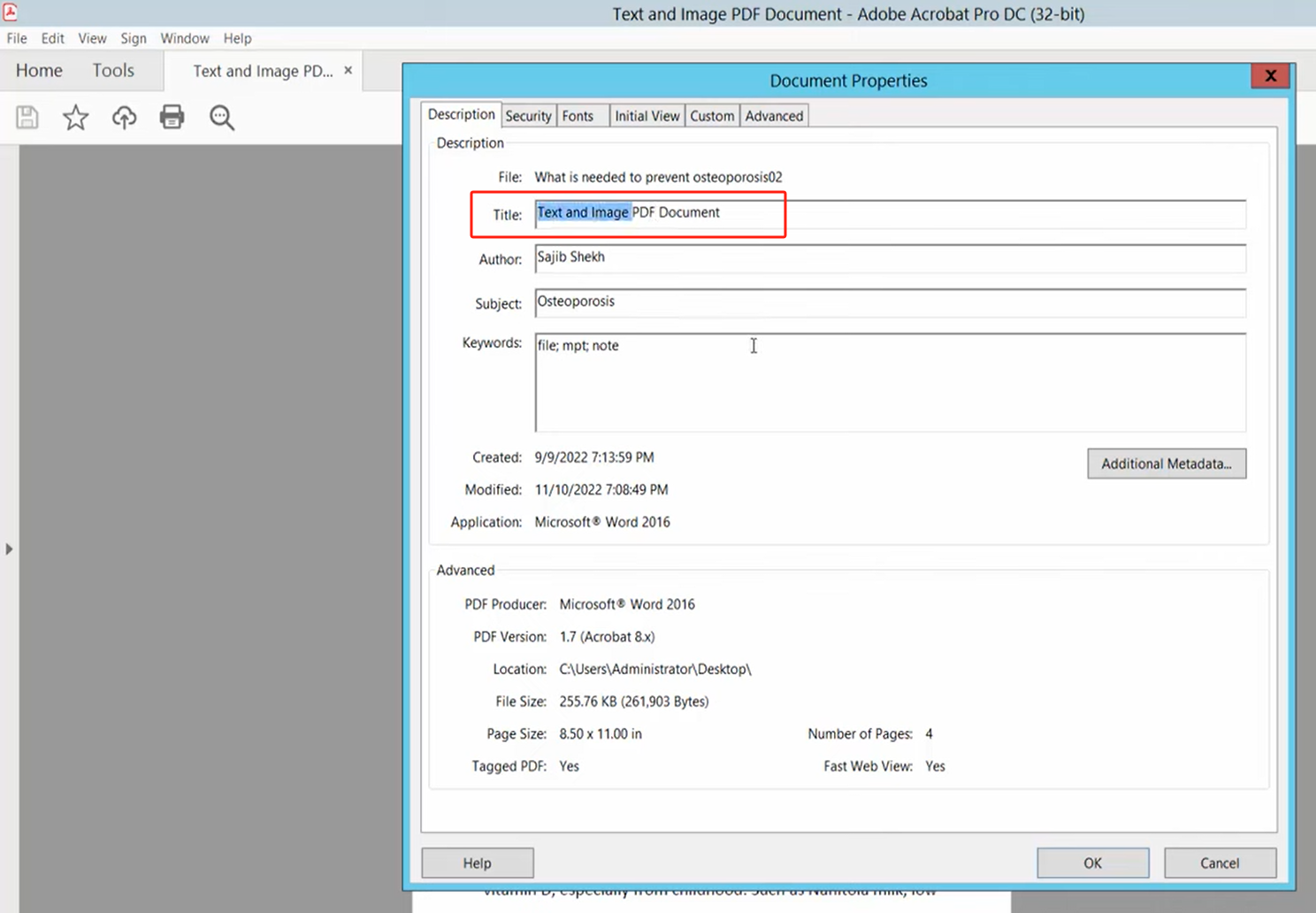Click the file name 'What is needed to prevent osteoporosis02'
This screenshot has width=1316, height=913.
coord(658,177)
